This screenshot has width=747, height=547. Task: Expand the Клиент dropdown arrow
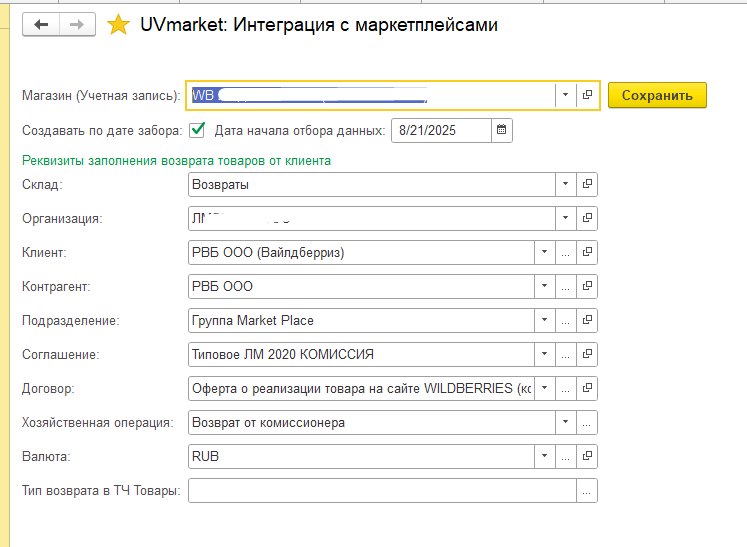pyautogui.click(x=545, y=252)
